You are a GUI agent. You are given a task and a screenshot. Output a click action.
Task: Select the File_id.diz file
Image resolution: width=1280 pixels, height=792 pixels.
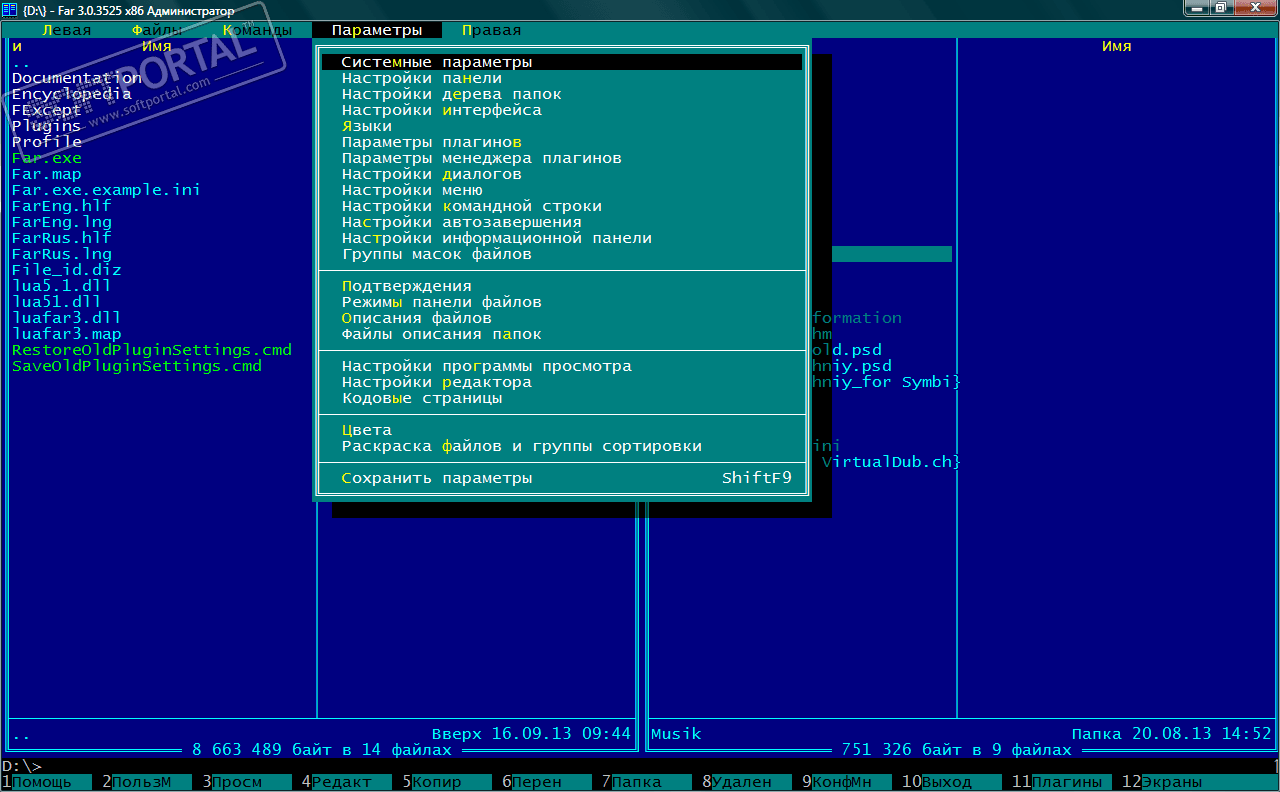[67, 270]
